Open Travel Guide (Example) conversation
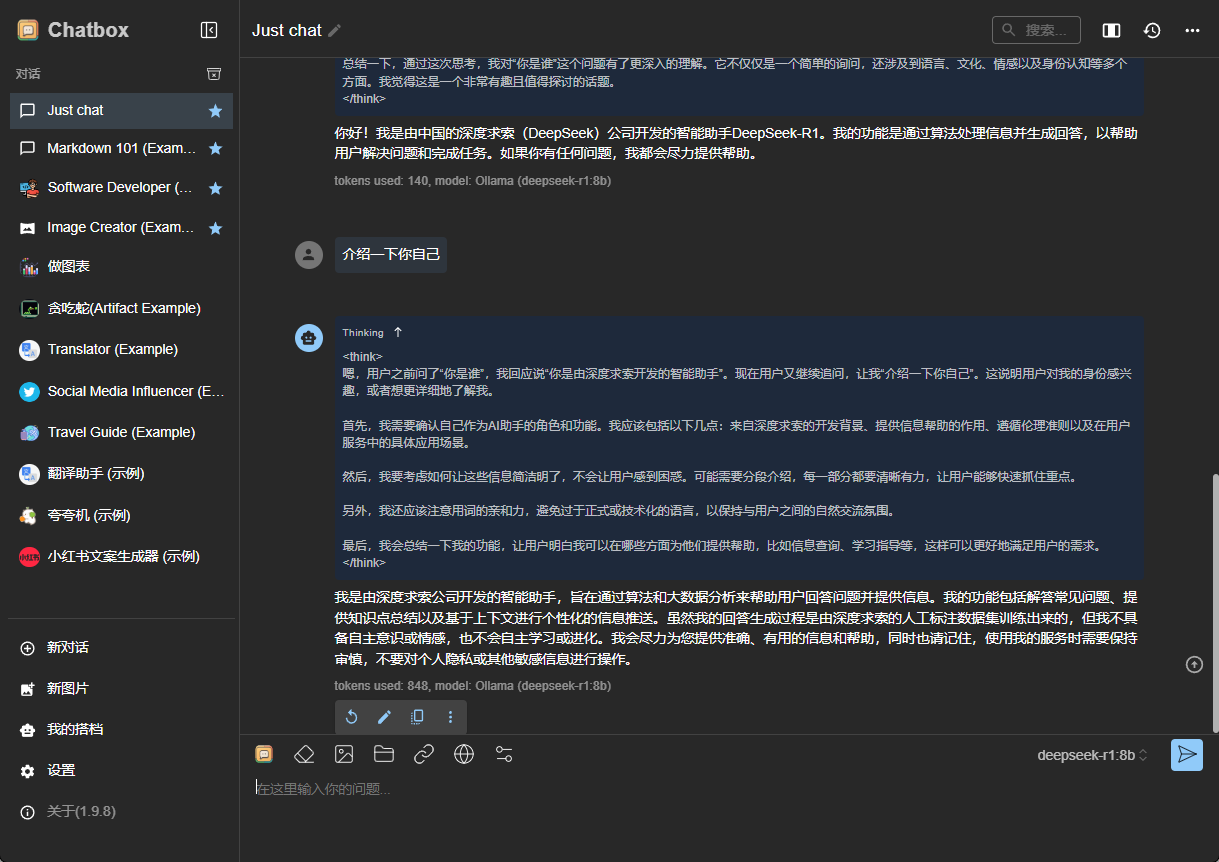The height and width of the screenshot is (862, 1219). (121, 433)
